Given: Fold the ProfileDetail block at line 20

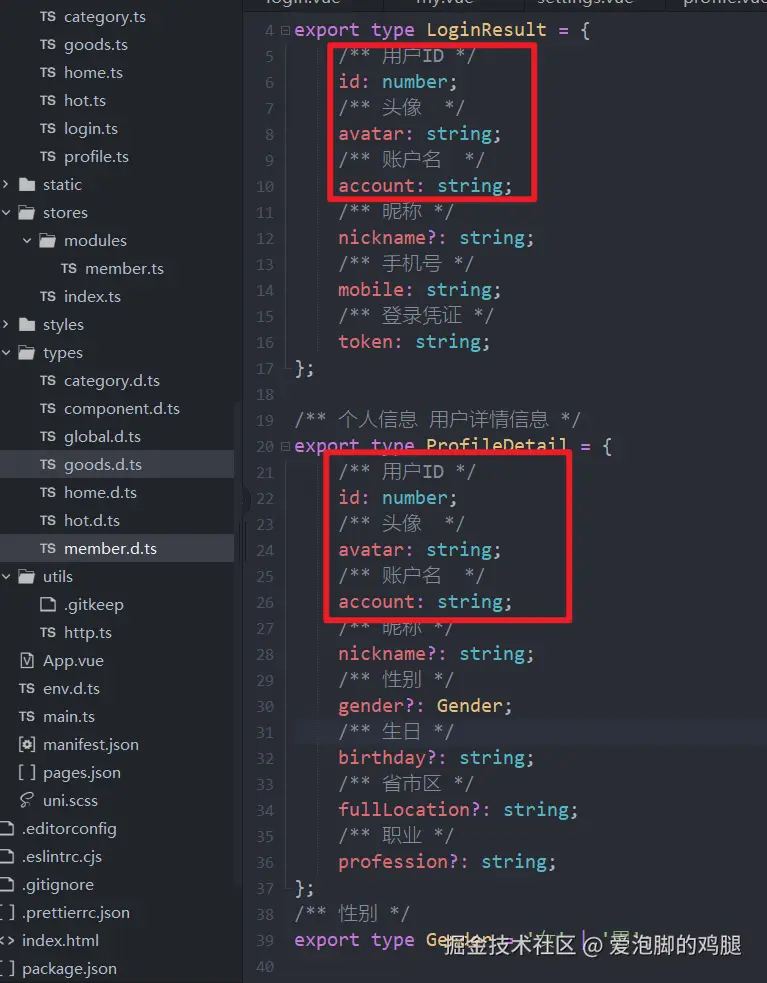Looking at the screenshot, I should click(285, 446).
